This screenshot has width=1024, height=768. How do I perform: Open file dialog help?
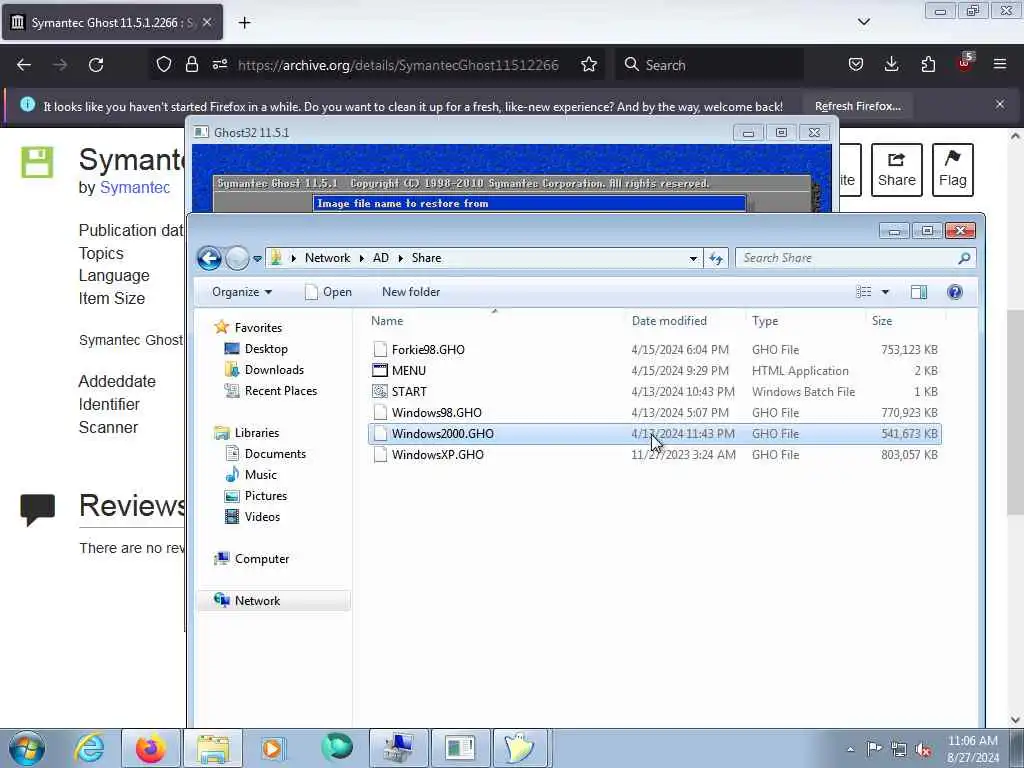coord(955,292)
